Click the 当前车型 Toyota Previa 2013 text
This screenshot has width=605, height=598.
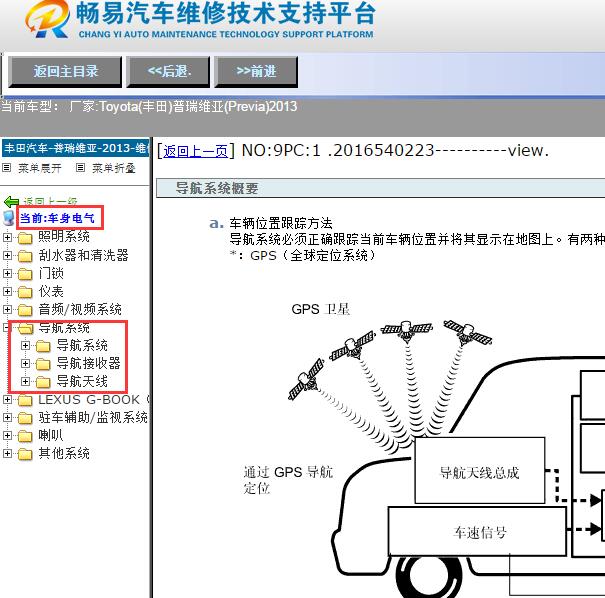149,106
